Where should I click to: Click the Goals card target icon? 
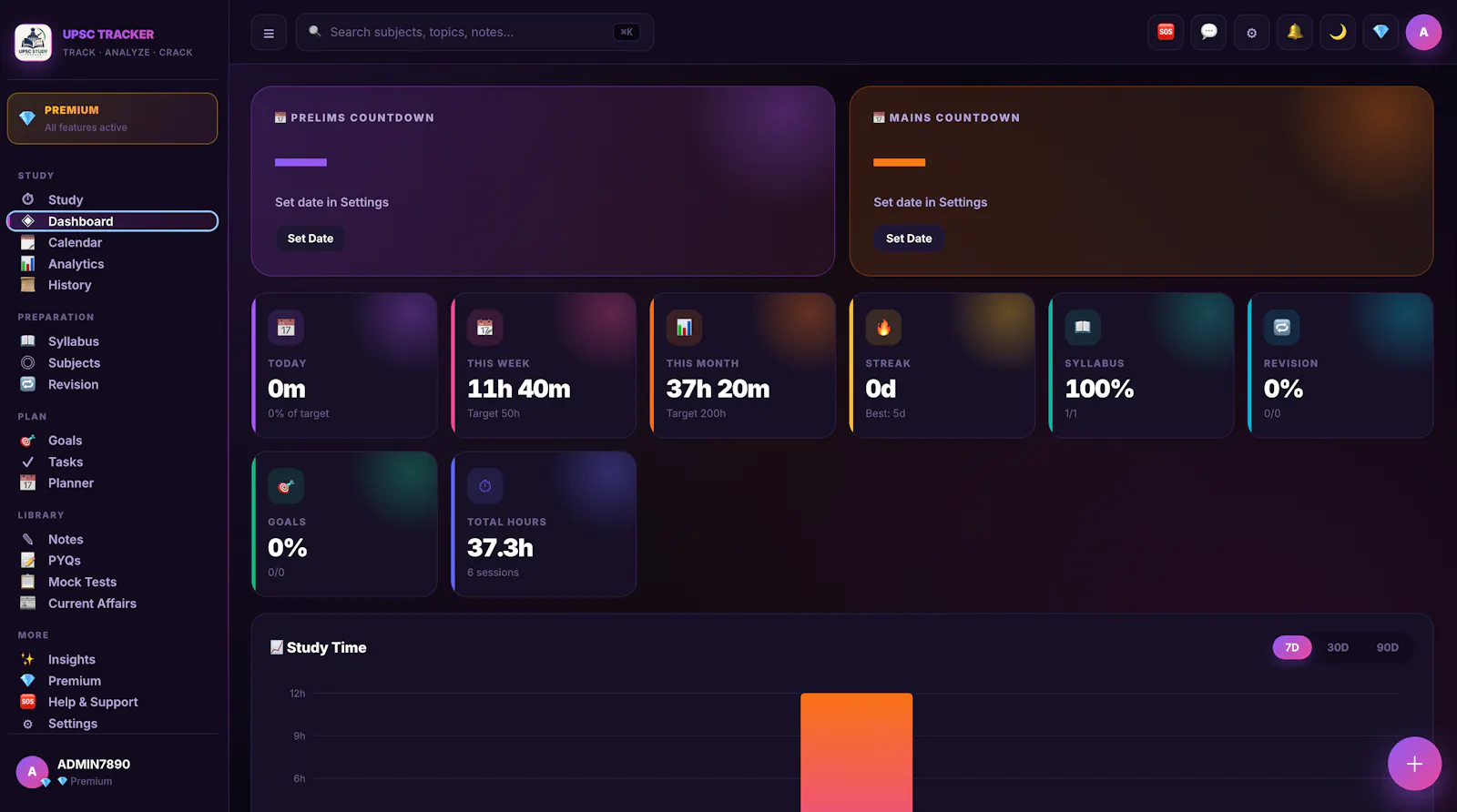pos(286,486)
